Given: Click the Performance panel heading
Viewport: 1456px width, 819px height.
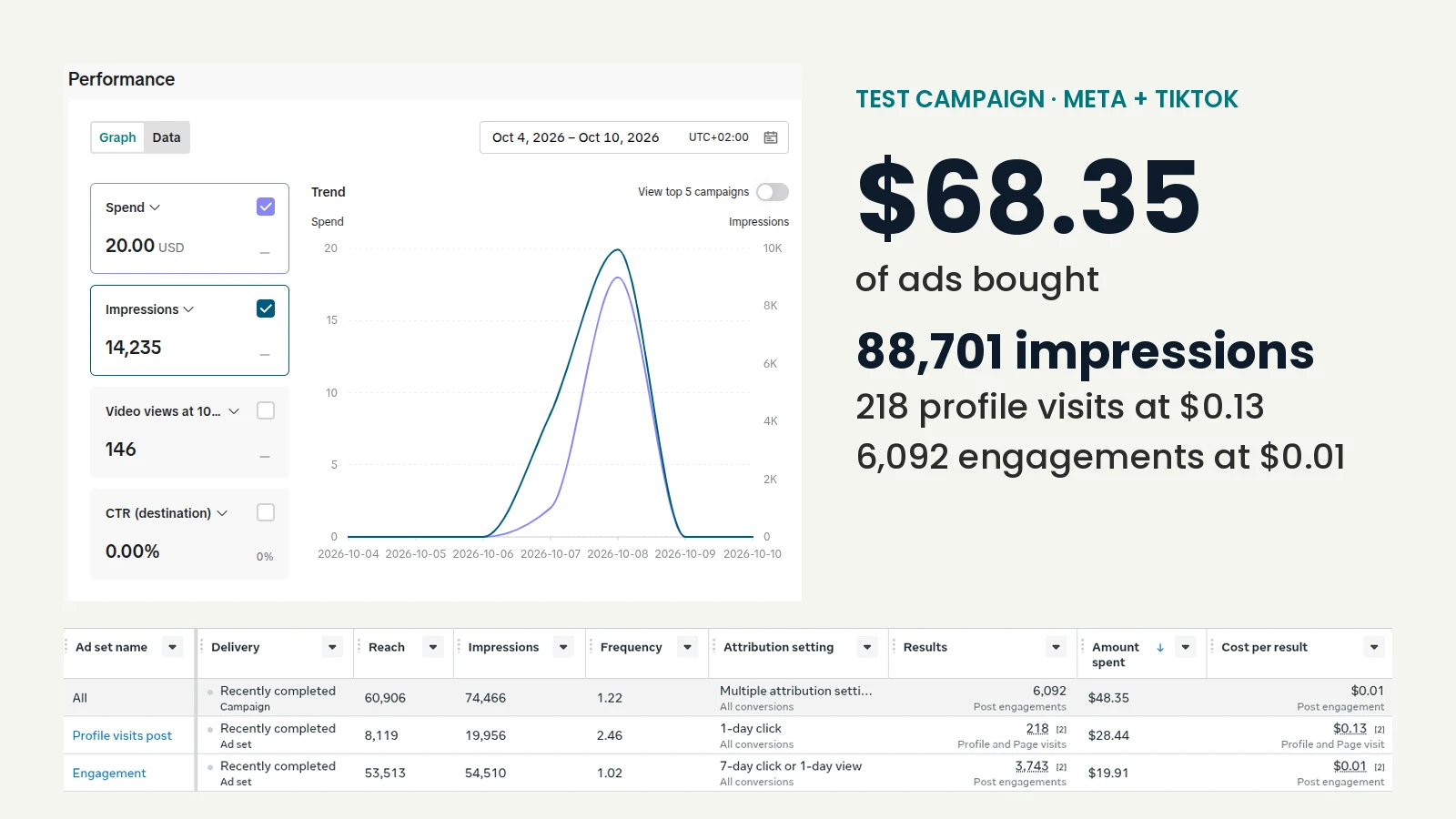Looking at the screenshot, I should click(121, 79).
